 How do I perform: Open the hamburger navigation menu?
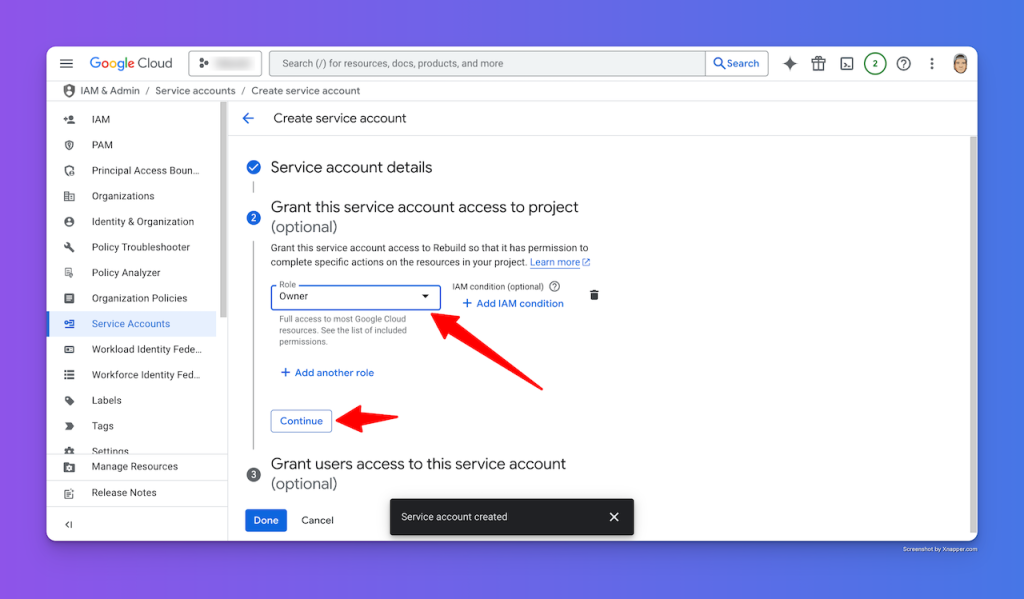(66, 63)
